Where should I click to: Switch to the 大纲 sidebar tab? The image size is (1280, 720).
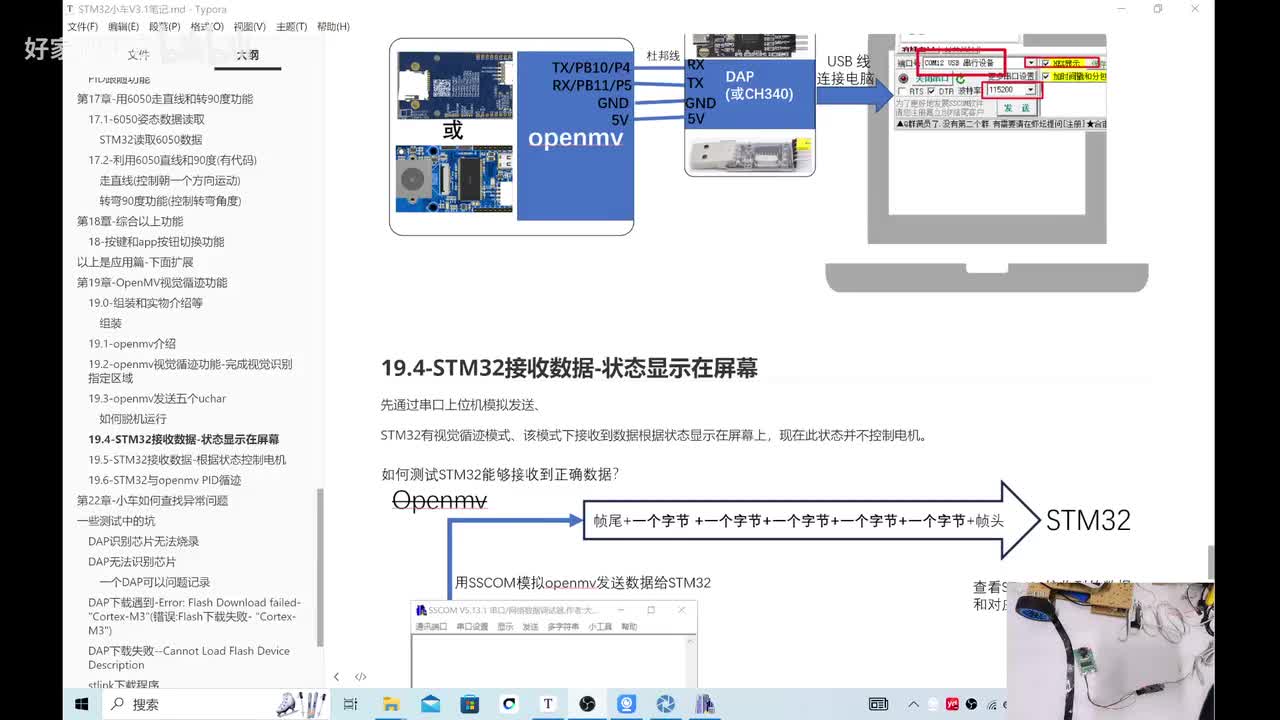pyautogui.click(x=248, y=55)
